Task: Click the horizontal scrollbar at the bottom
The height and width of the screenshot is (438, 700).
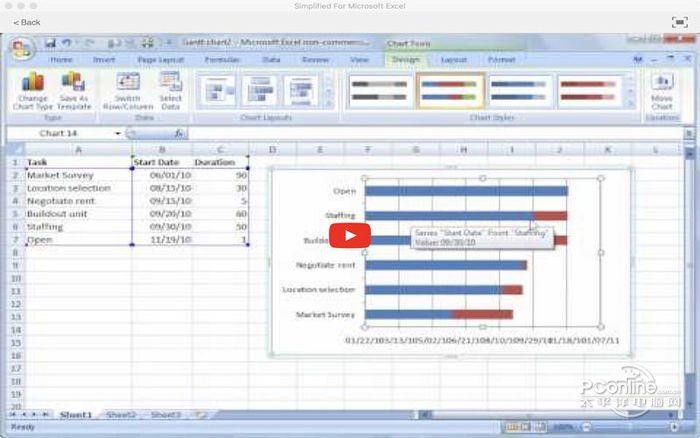Action: click(x=549, y=415)
